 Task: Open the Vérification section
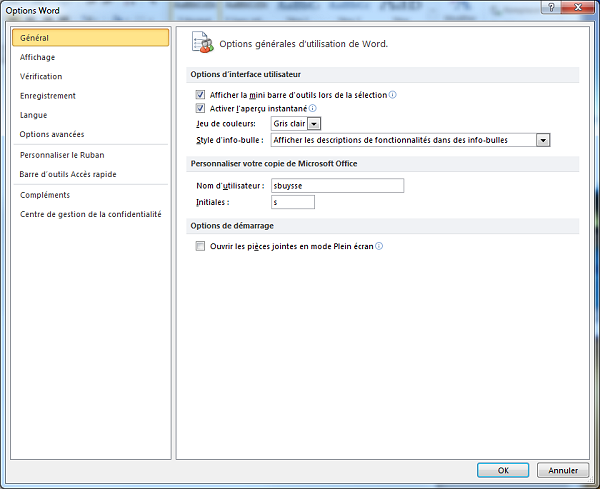(41, 76)
